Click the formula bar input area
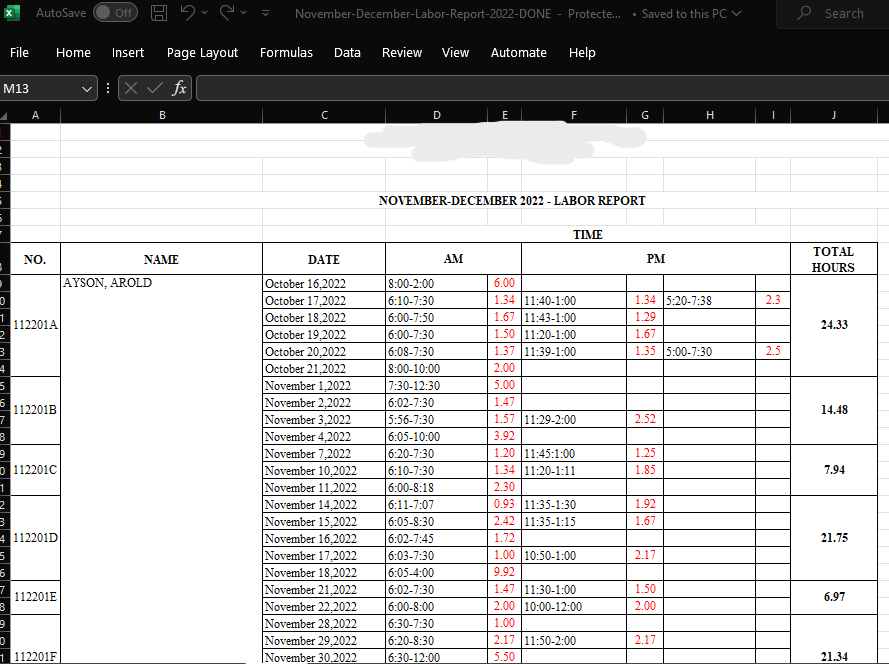Screen dimensions: 889x664 click(543, 88)
